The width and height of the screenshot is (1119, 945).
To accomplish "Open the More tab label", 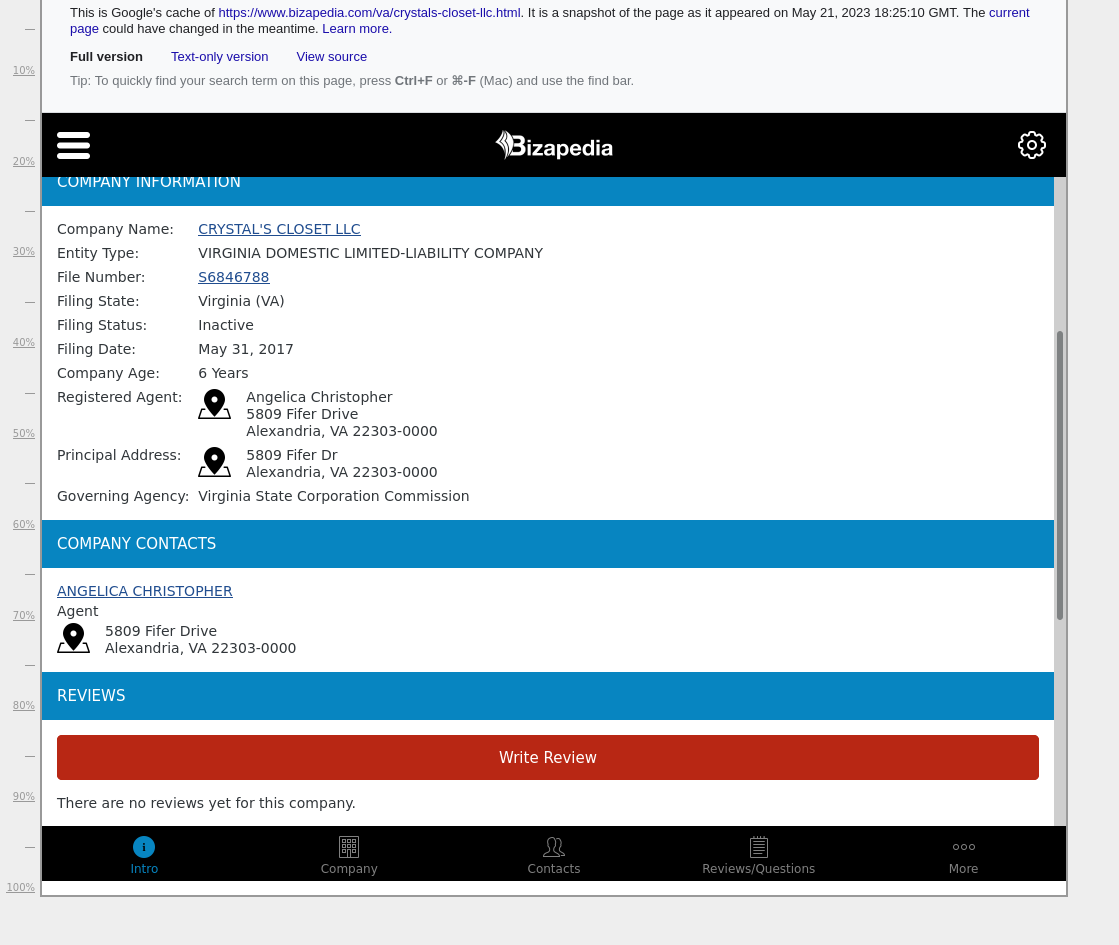I will click(963, 869).
